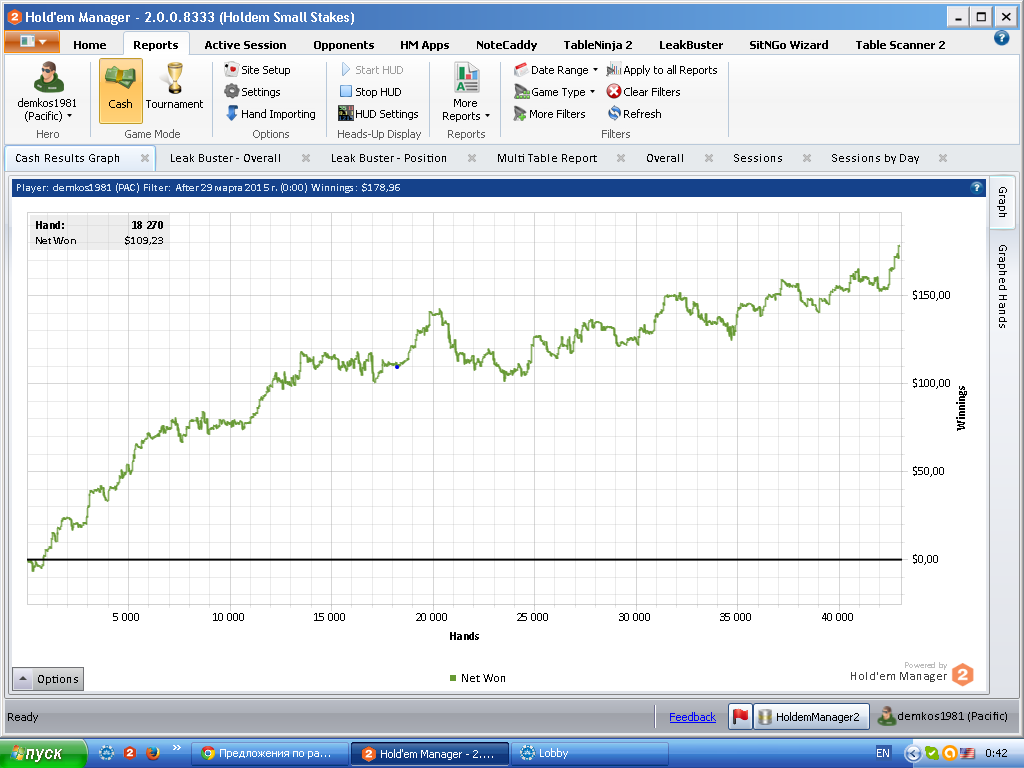Open the Sessions by Day tab
The image size is (1024, 768).
pyautogui.click(x=875, y=158)
